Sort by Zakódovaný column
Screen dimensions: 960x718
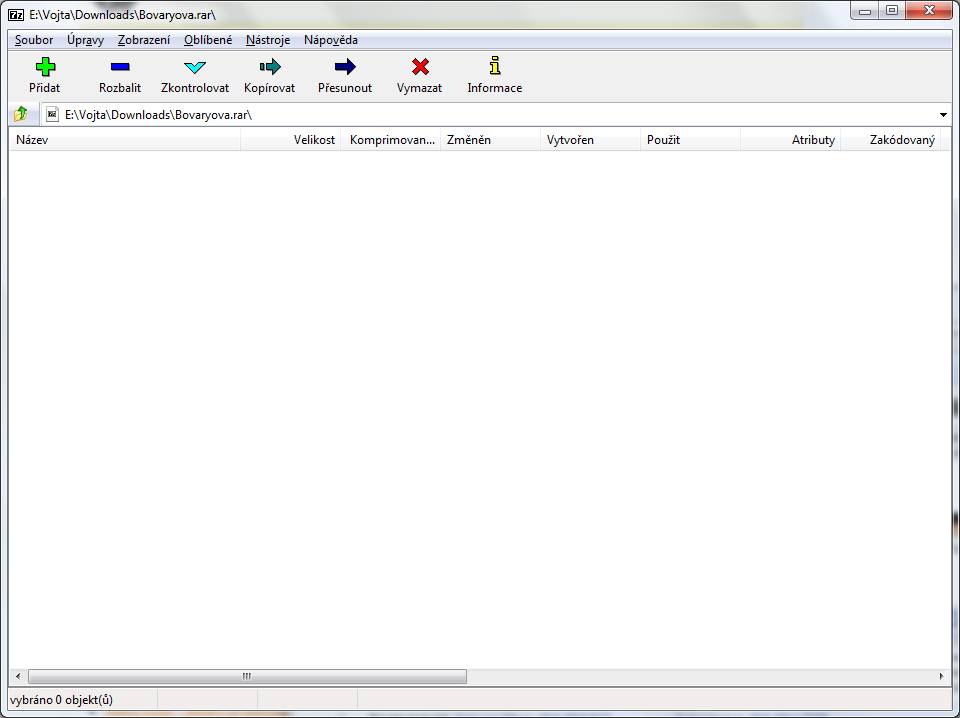[x=890, y=140]
